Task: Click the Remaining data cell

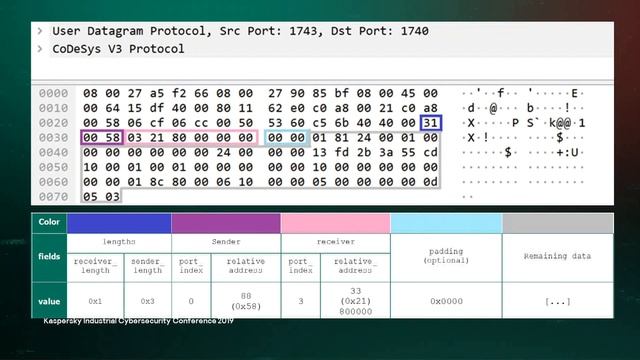Action: pos(558,257)
